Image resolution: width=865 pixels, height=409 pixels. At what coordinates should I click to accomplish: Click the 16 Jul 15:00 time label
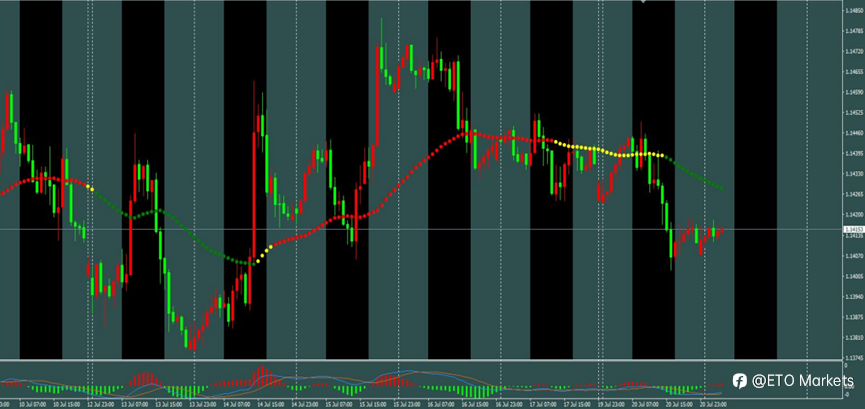click(x=476, y=405)
